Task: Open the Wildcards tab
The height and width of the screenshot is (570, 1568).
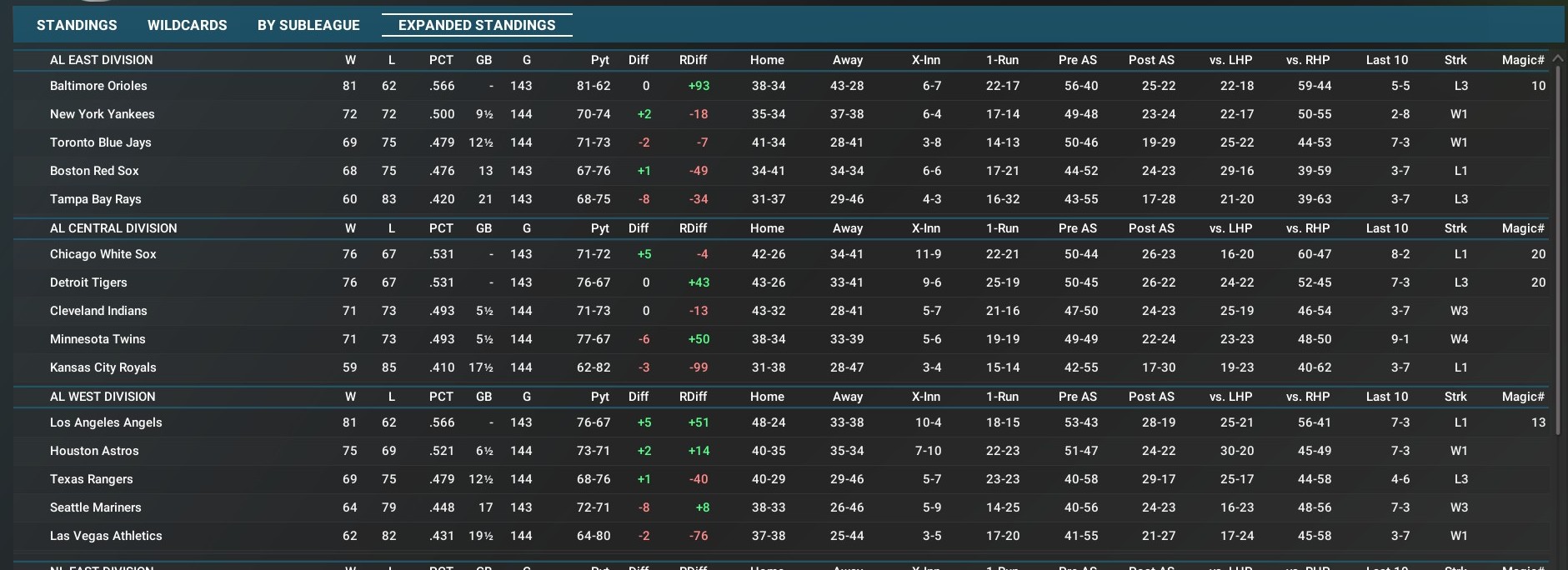Action: click(x=187, y=25)
